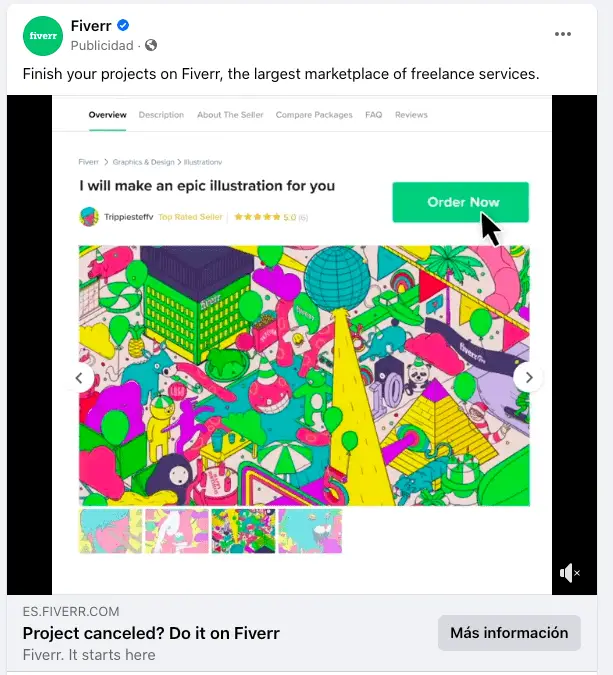The width and height of the screenshot is (613, 675).
Task: Click the public globe audience icon
Action: pyautogui.click(x=151, y=45)
